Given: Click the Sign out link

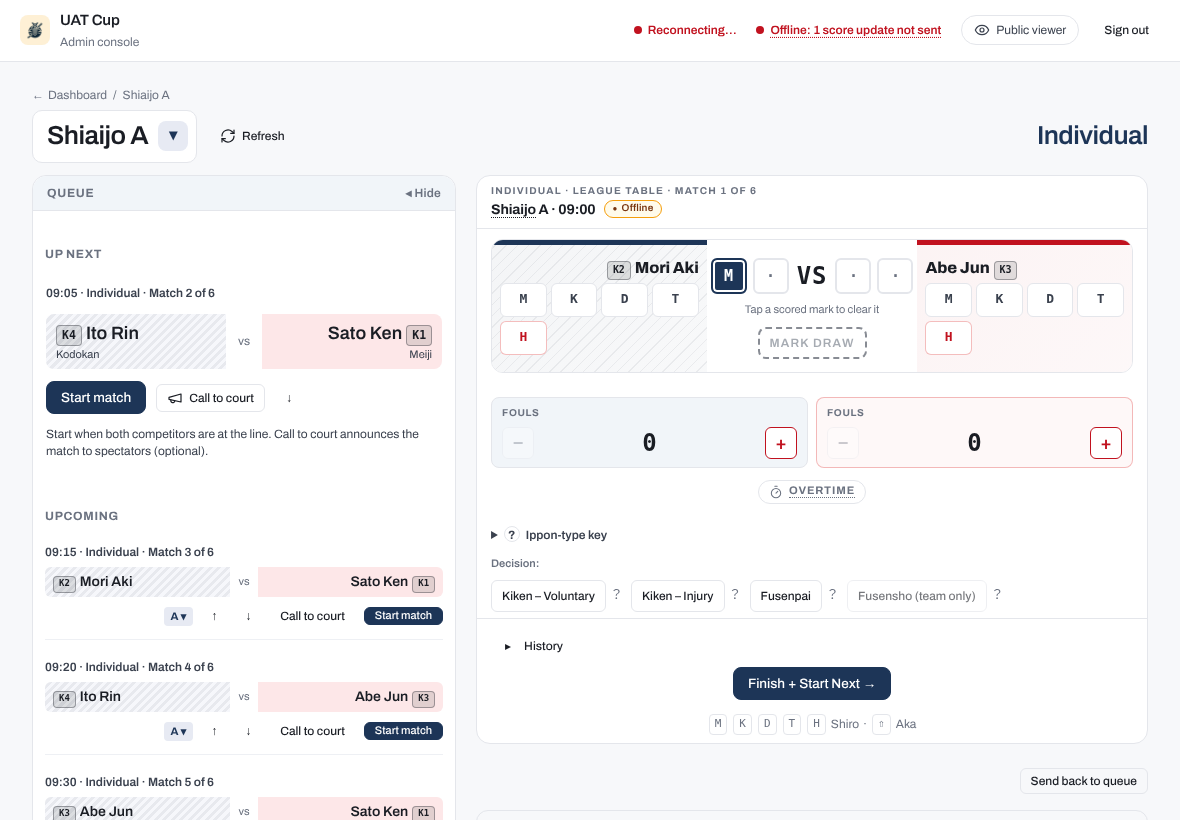Looking at the screenshot, I should click(1126, 30).
